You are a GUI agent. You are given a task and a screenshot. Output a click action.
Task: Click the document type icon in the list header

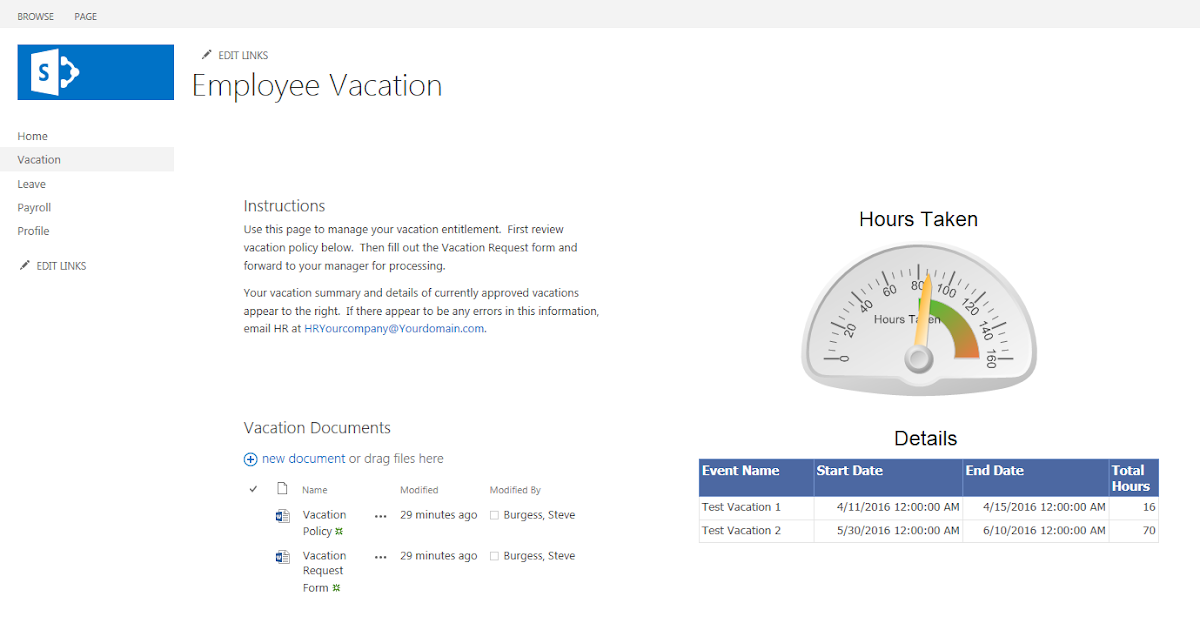point(283,489)
